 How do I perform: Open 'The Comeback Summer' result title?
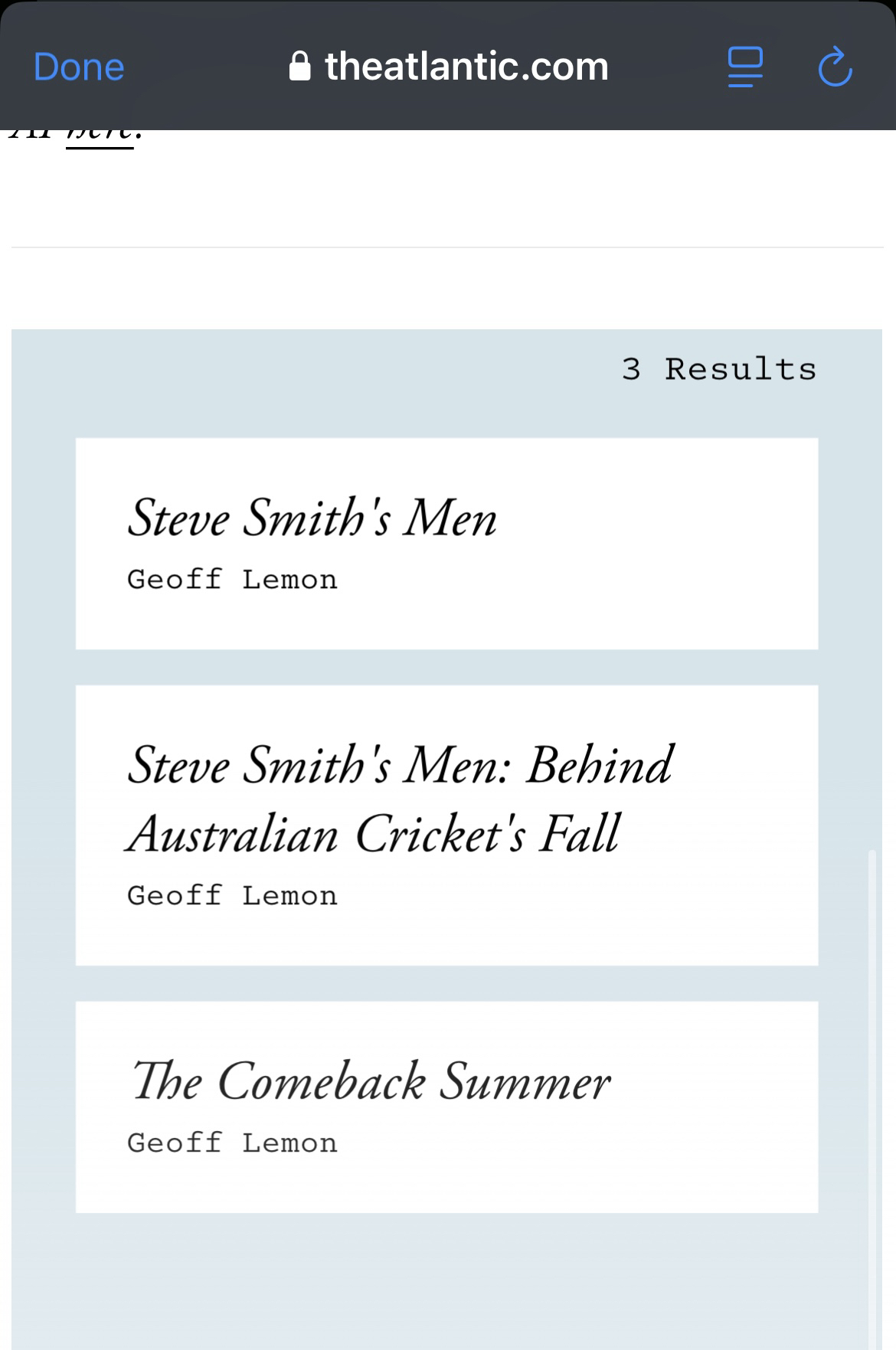371,1082
